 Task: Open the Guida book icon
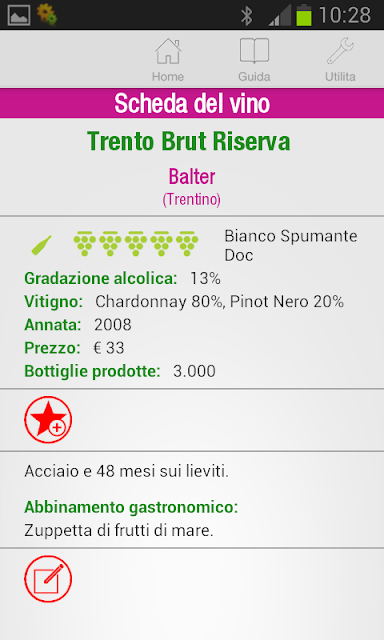click(254, 51)
